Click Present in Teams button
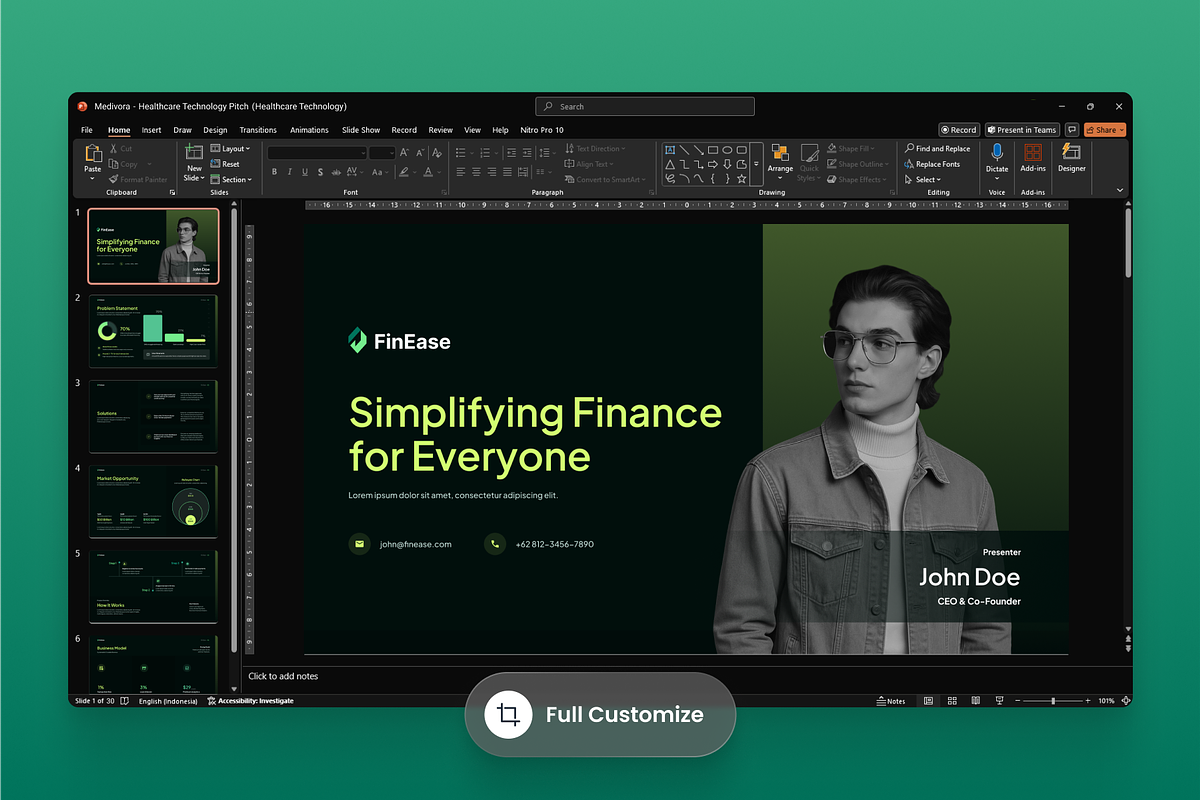Screen dimensions: 1200x800 (1022, 130)
